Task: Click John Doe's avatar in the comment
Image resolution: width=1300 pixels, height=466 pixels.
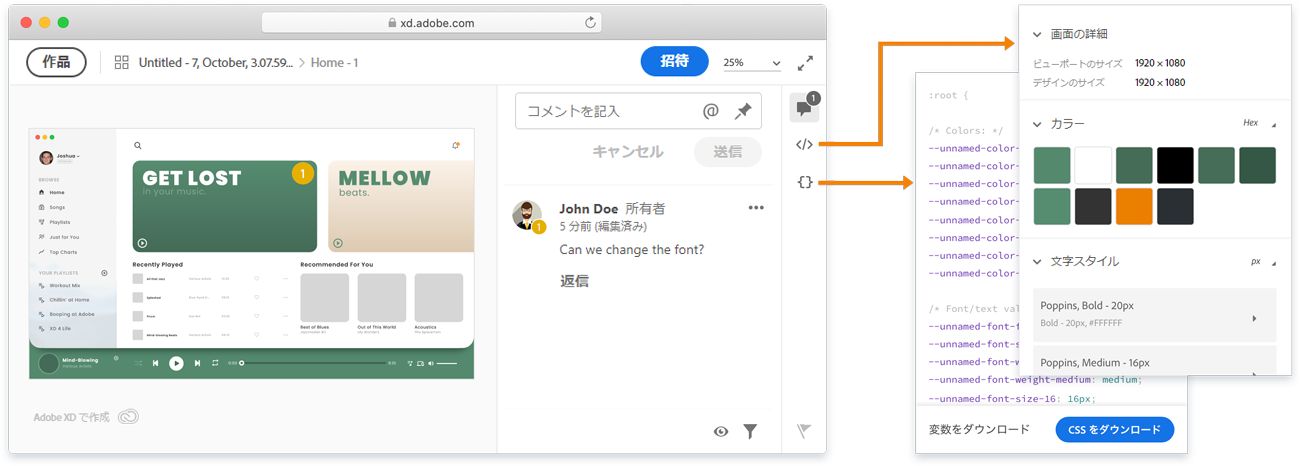Action: coord(527,216)
